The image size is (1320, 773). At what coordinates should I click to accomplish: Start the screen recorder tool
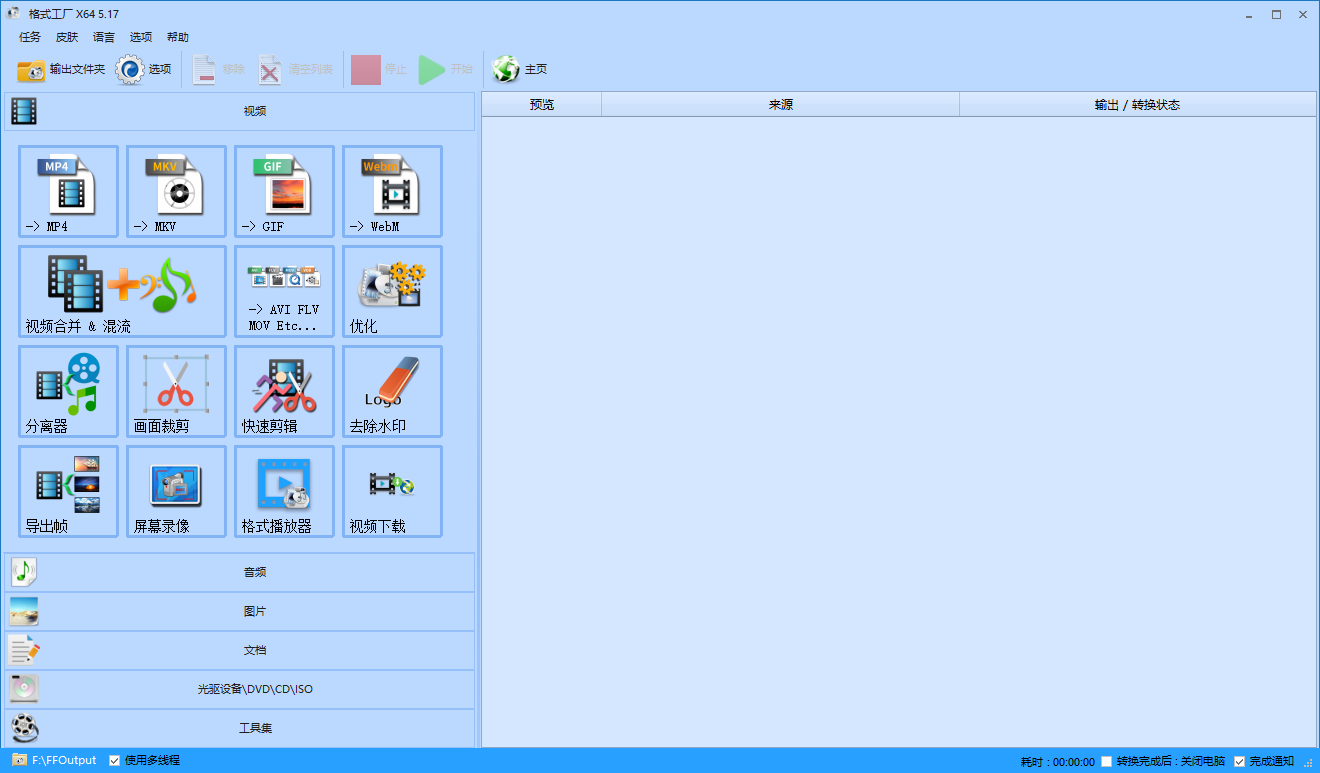[x=176, y=491]
